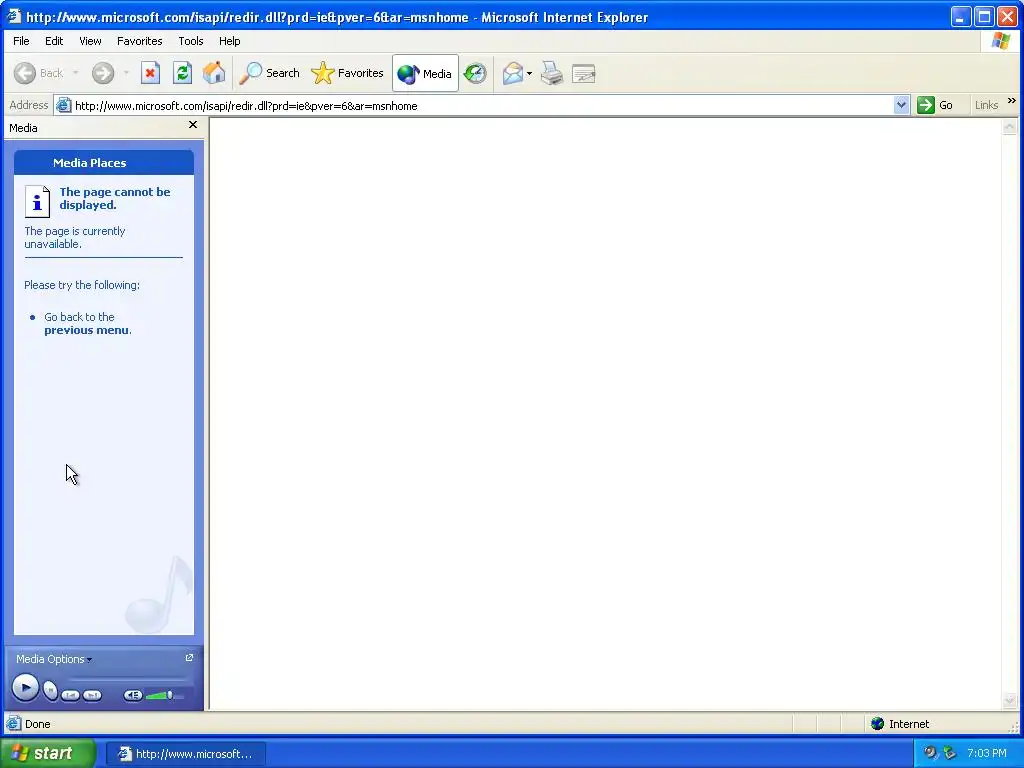
Task: Click the vertical scrollbar up arrow
Action: click(1010, 127)
